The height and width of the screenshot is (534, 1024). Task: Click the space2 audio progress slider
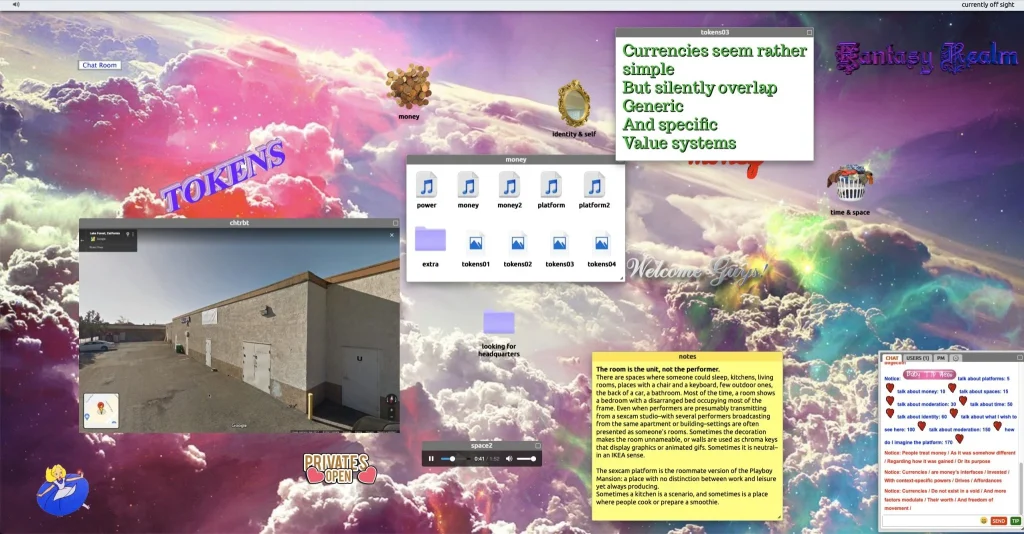tap(456, 459)
